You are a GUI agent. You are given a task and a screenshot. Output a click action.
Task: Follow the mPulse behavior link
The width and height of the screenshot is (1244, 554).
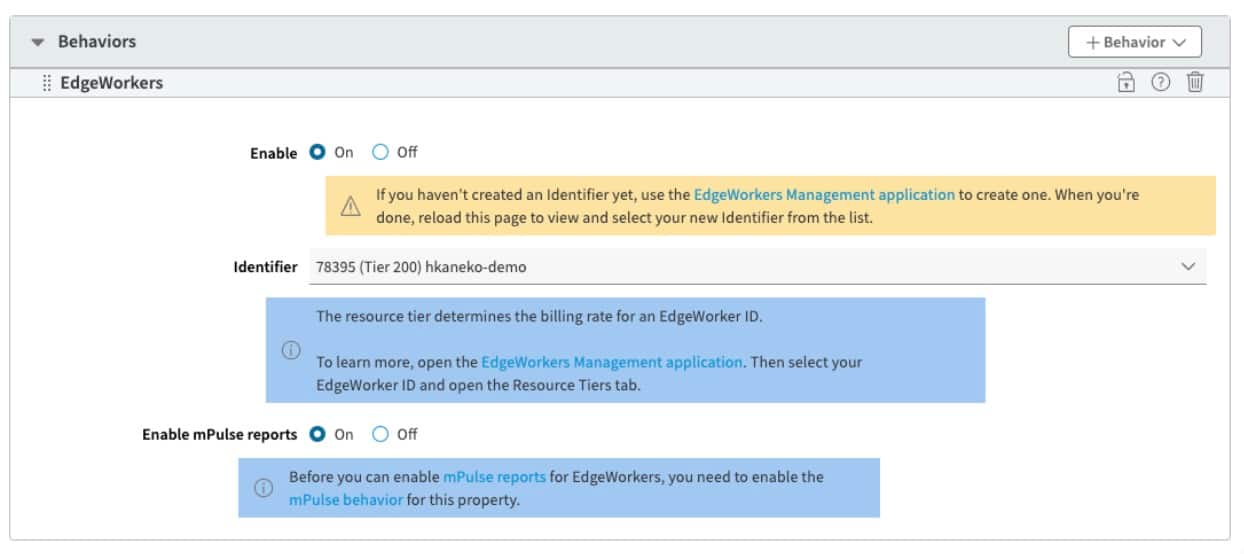point(346,499)
